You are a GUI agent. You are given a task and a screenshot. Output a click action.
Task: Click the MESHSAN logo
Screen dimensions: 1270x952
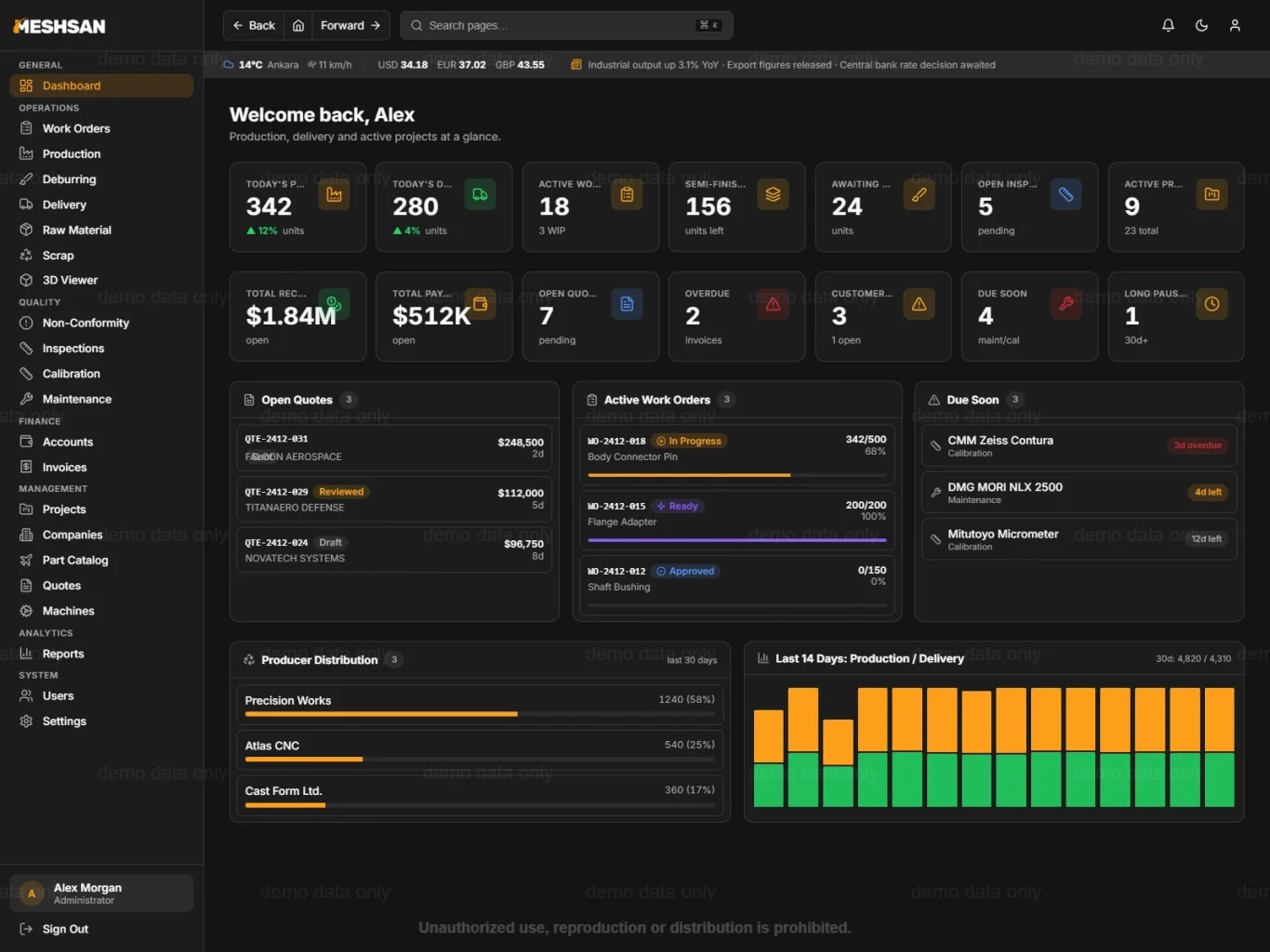[60, 27]
